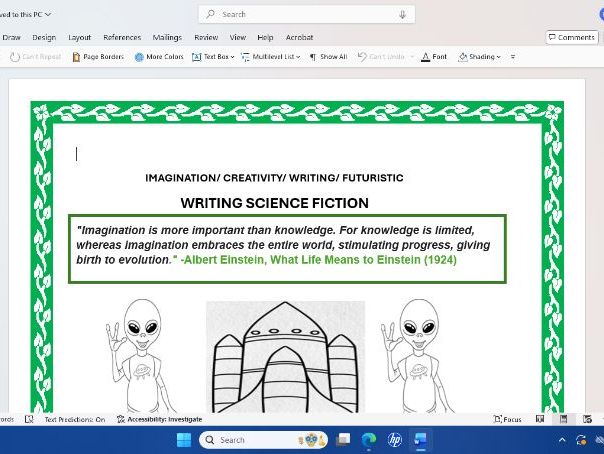Open Customize Quick Access Toolbar dropdown
This screenshot has width=604, height=454.
coord(513,57)
